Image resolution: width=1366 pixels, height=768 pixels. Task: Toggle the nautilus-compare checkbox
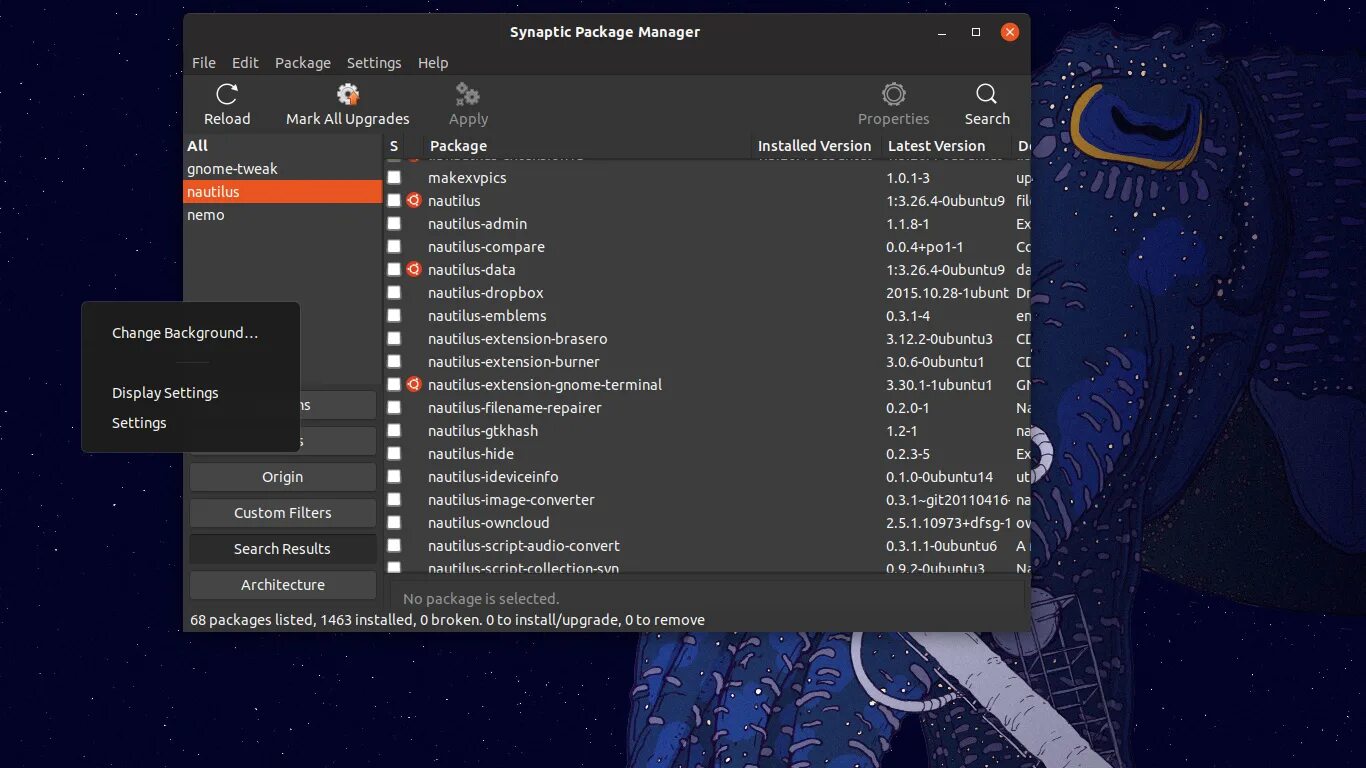394,247
